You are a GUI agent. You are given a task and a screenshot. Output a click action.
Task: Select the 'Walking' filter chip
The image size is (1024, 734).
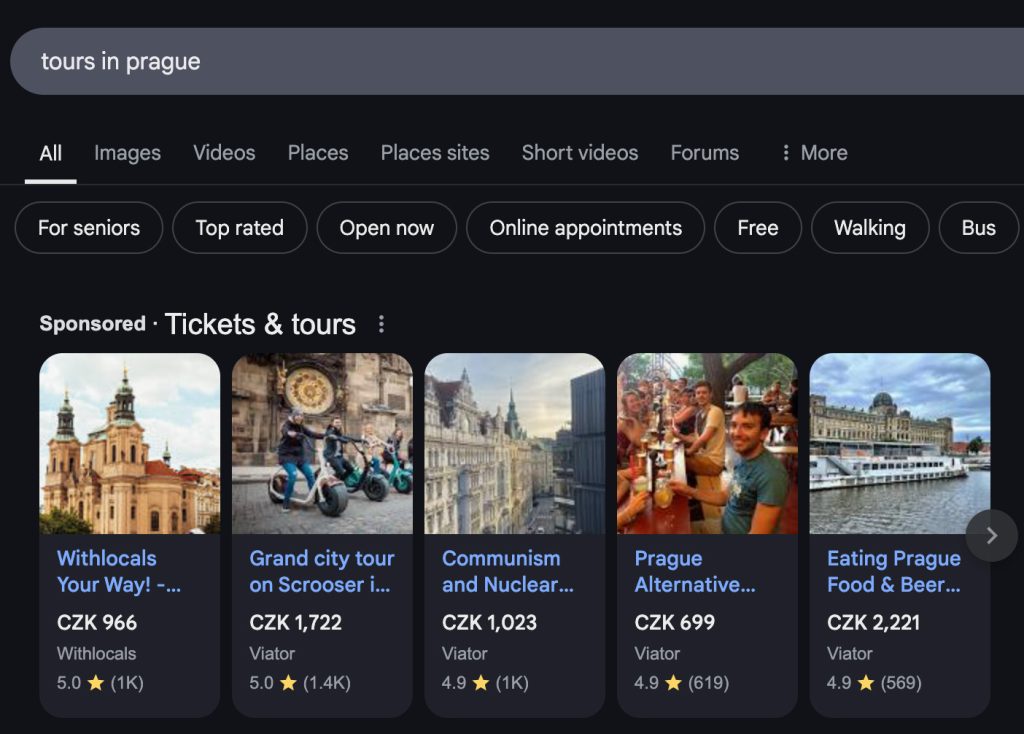tap(870, 228)
